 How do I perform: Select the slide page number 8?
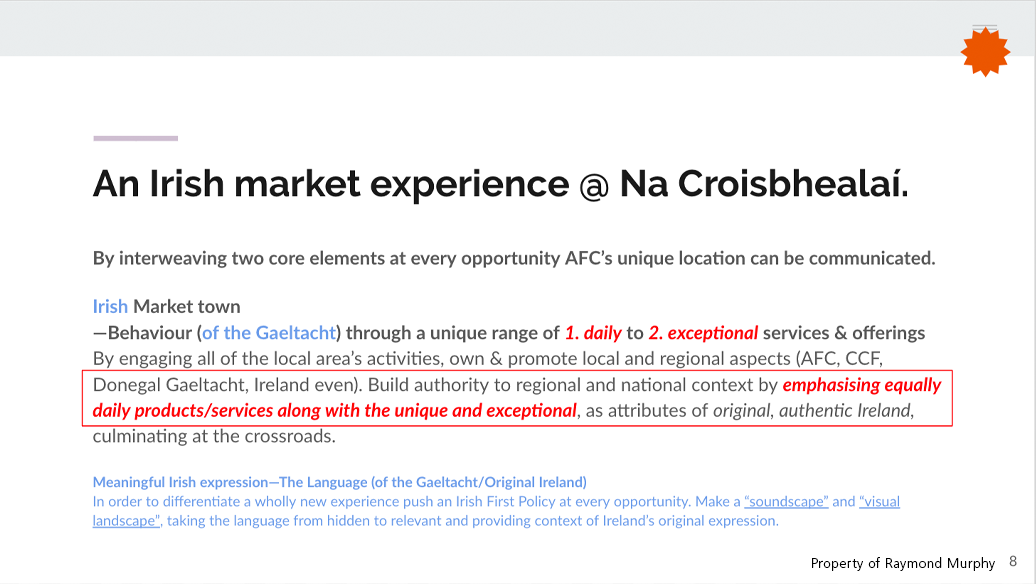[1013, 562]
